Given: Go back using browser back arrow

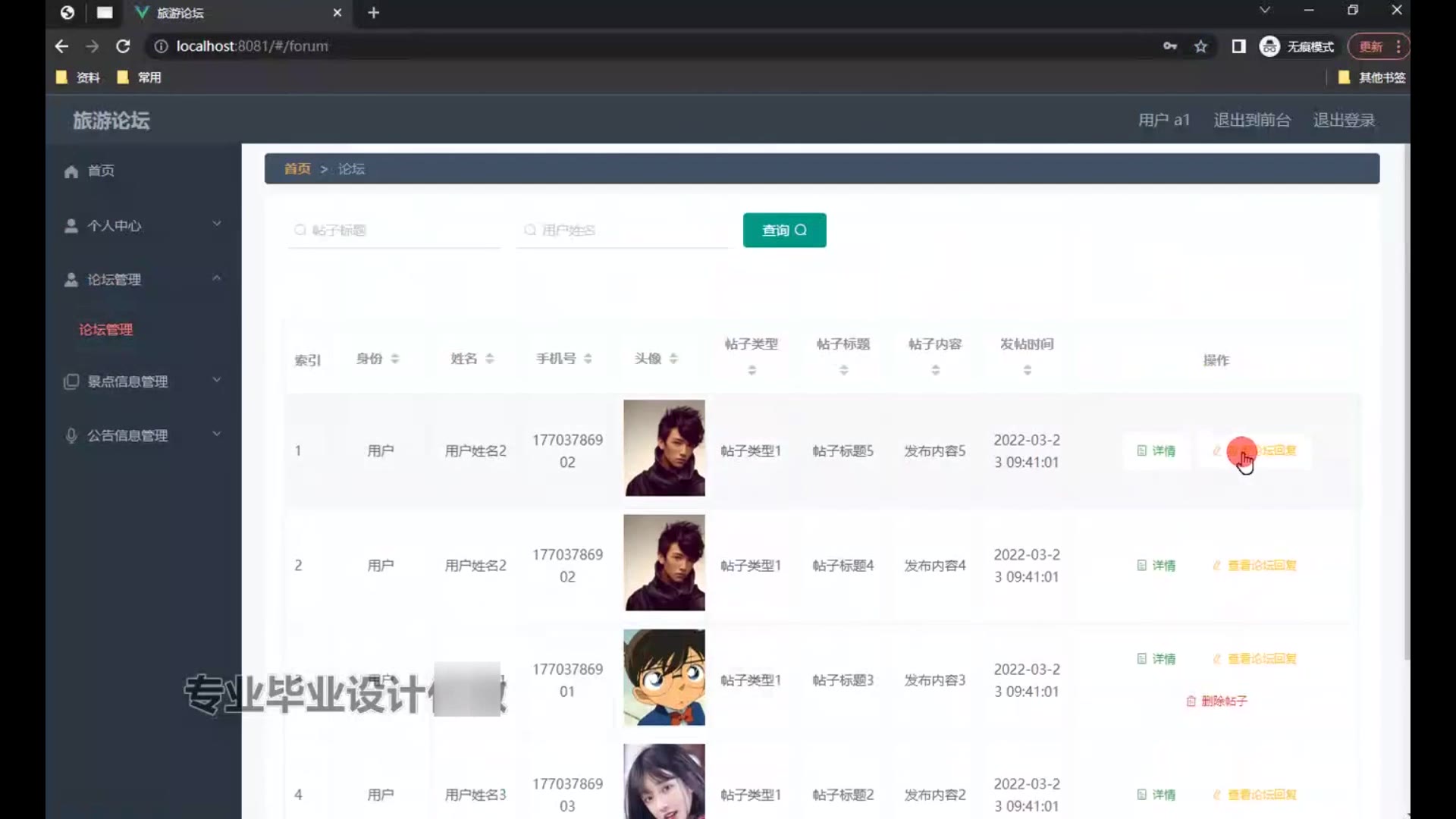Looking at the screenshot, I should coord(61,46).
